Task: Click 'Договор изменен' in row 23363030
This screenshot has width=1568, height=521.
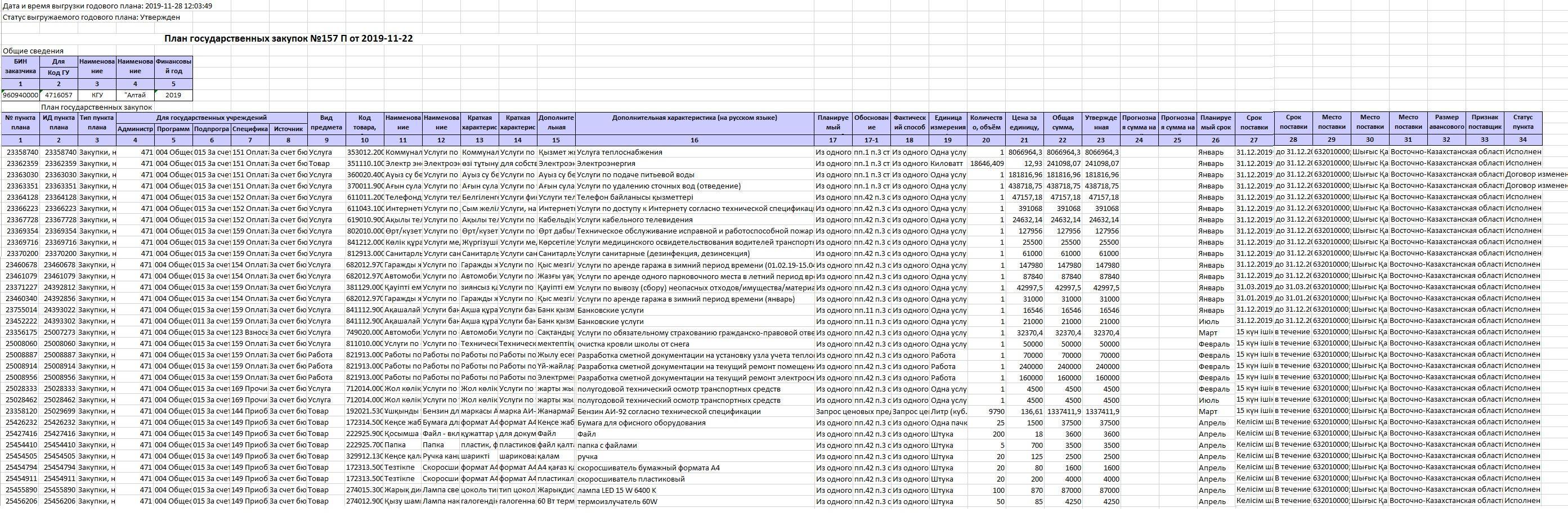Action: pos(1536,174)
